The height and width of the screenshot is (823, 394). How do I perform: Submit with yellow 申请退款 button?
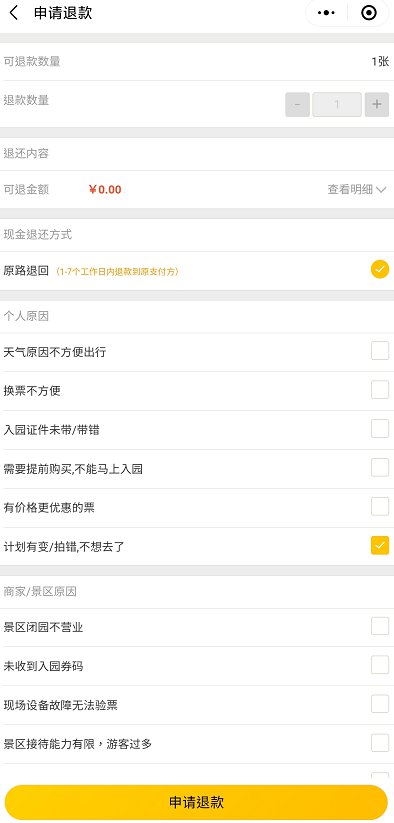[196, 802]
